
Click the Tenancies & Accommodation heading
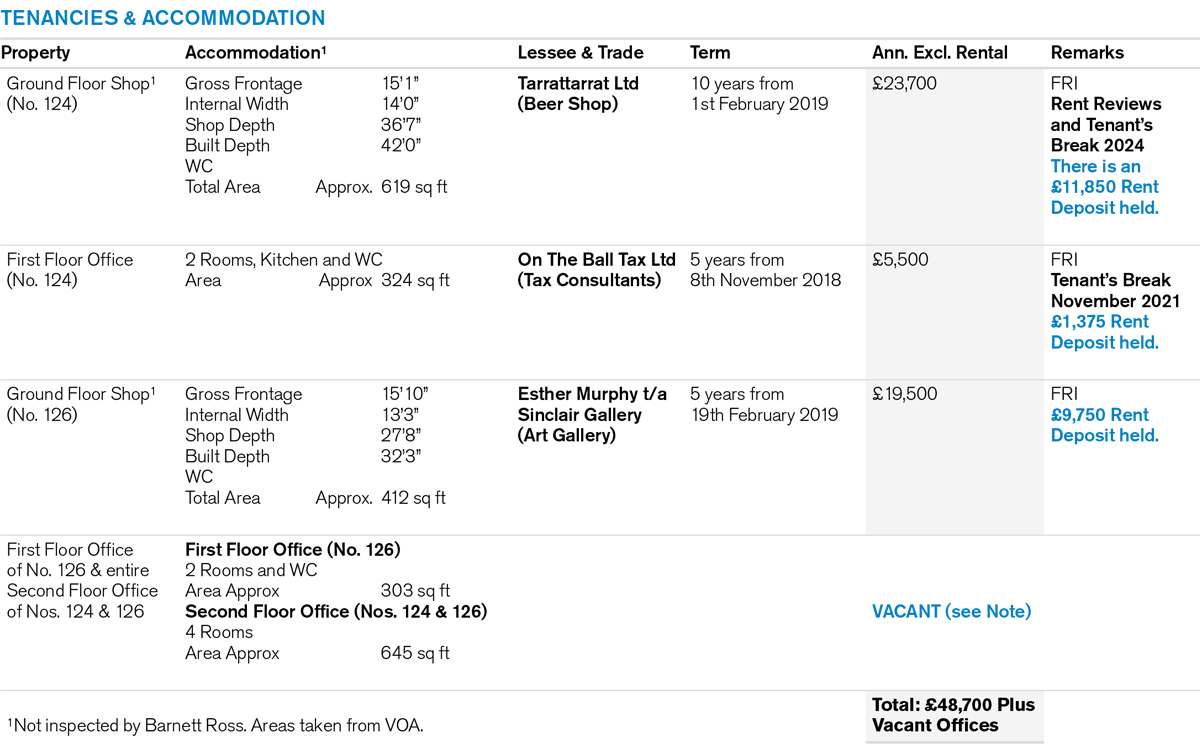163,18
